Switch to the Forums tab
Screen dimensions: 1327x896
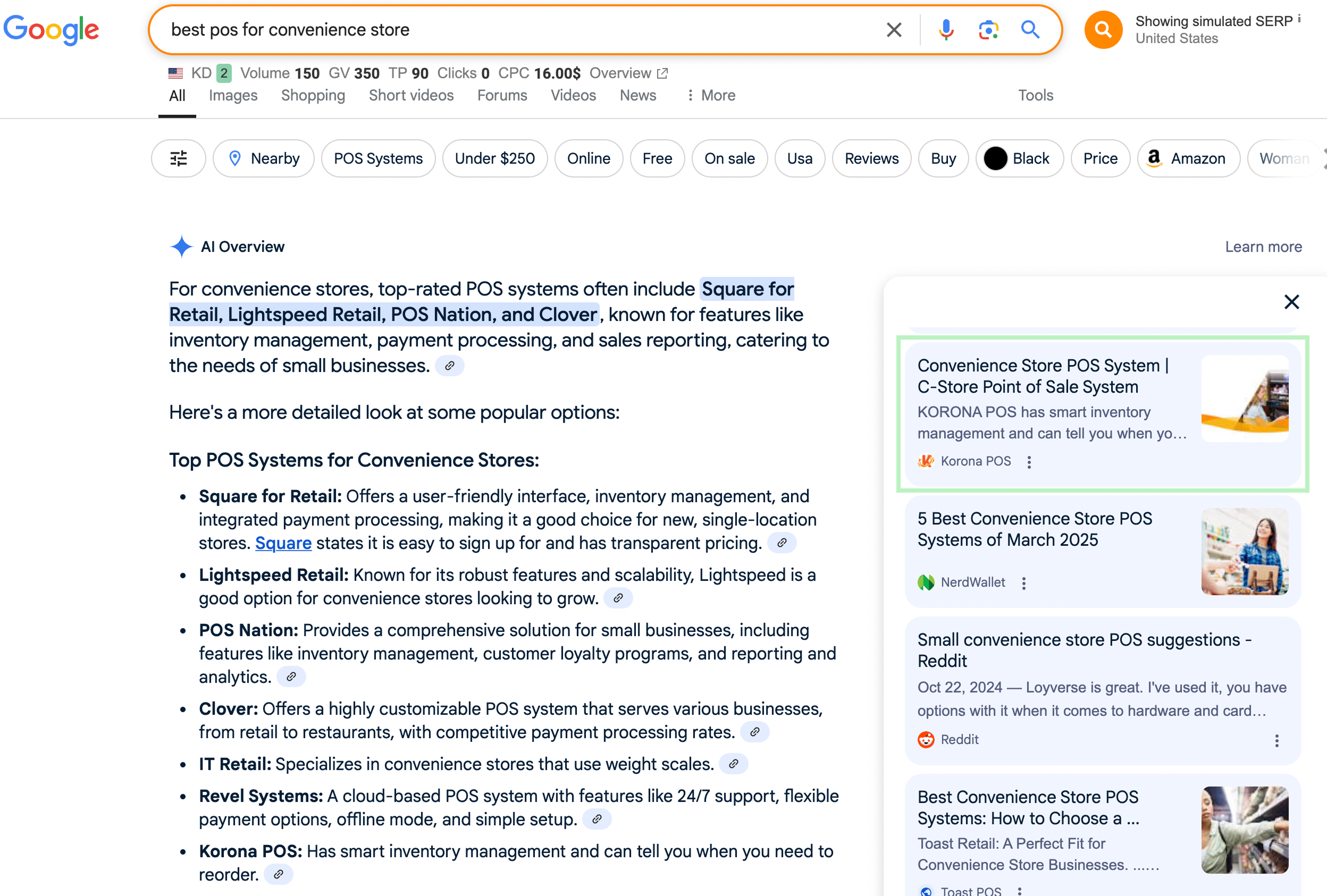[502, 95]
